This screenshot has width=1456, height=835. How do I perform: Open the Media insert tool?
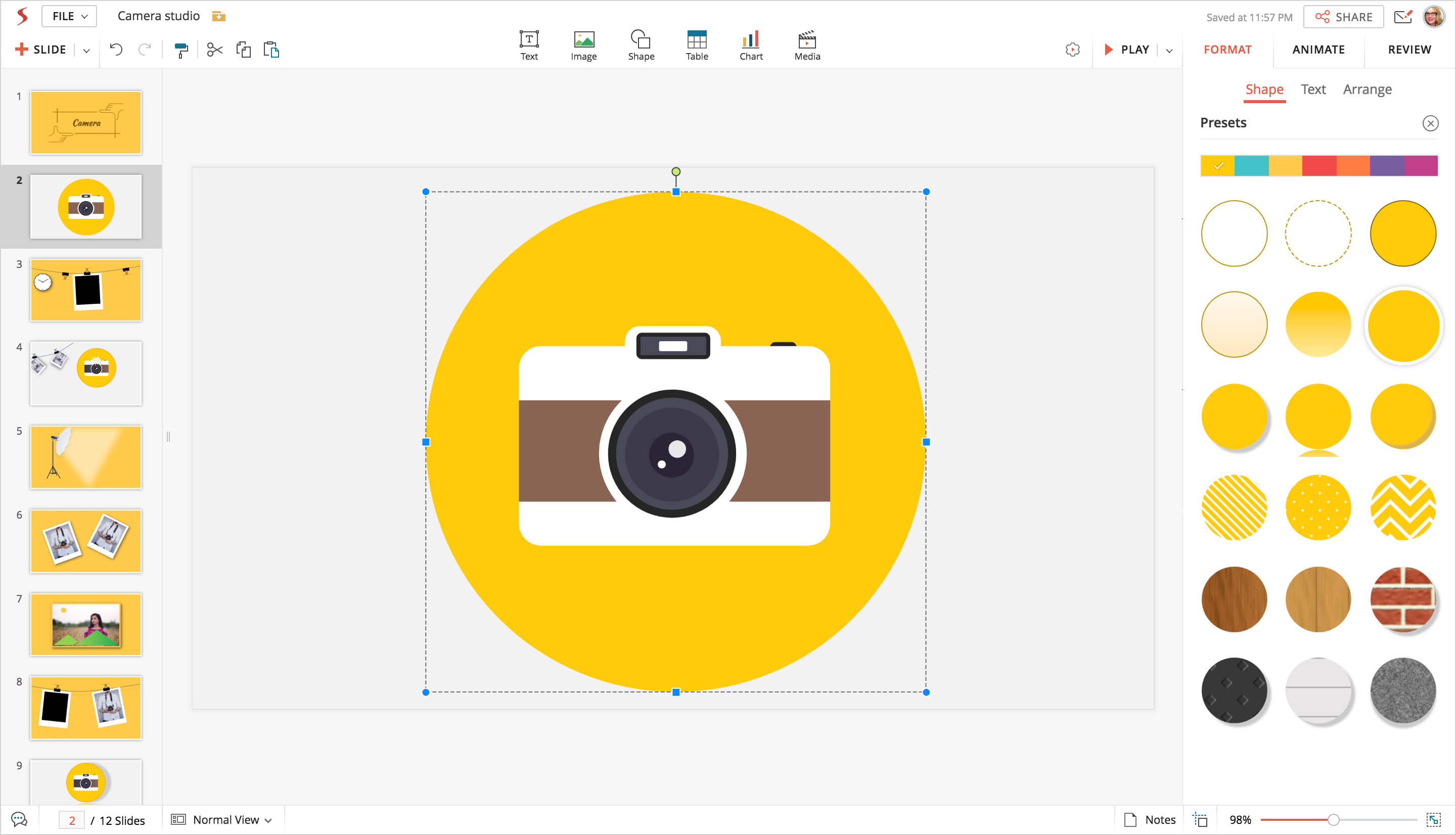pos(807,45)
